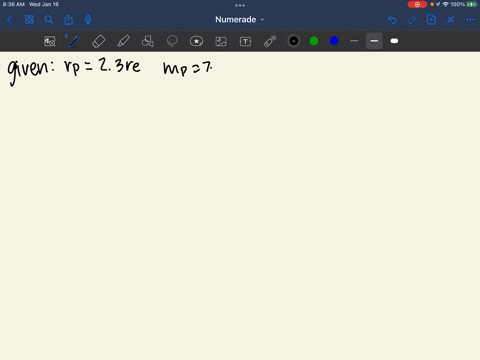Select the Text box tool
480x360 pixels.
pyautogui.click(x=245, y=41)
